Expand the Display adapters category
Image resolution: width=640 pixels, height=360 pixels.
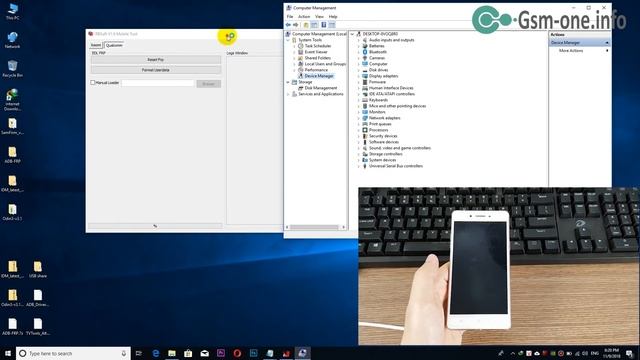pos(359,76)
